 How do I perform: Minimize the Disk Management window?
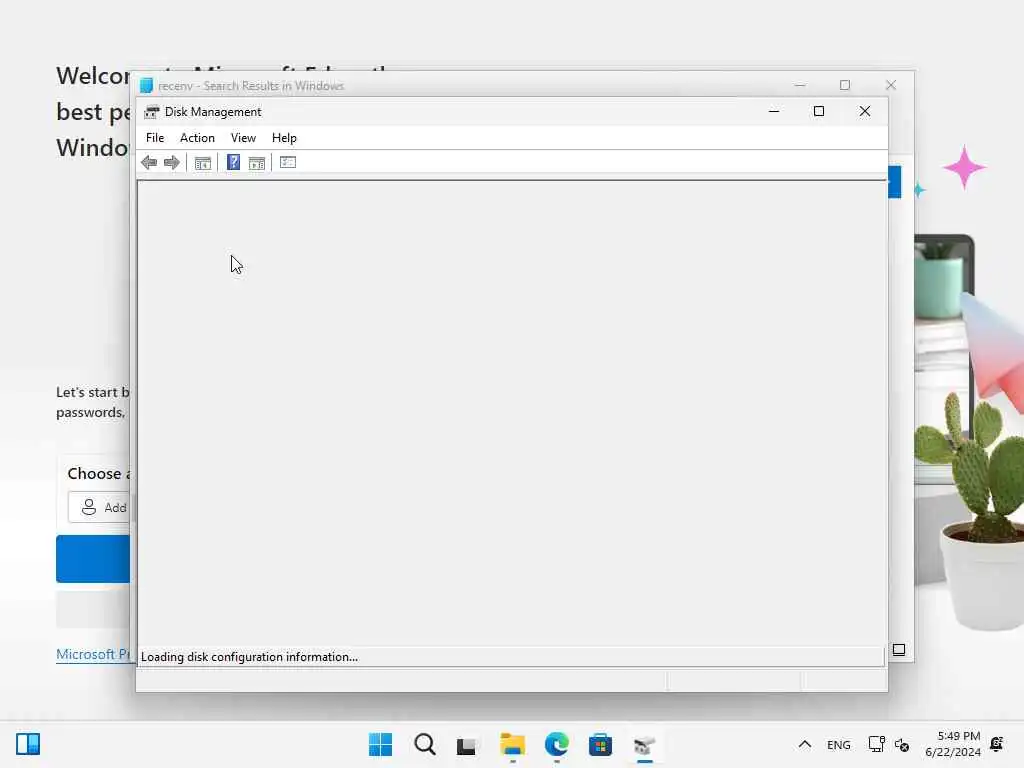point(774,112)
